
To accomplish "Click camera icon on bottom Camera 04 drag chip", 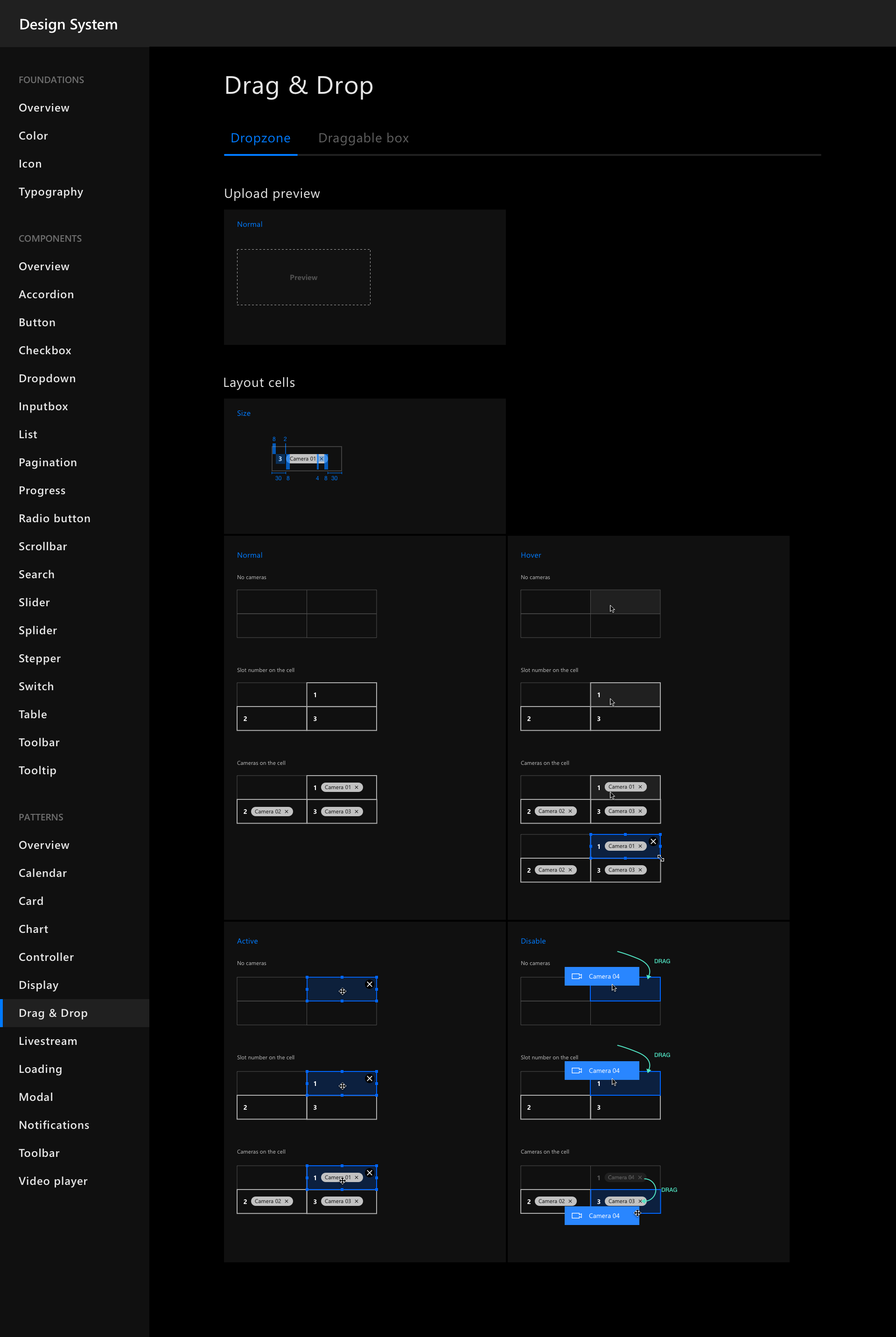I will click(x=577, y=1215).
